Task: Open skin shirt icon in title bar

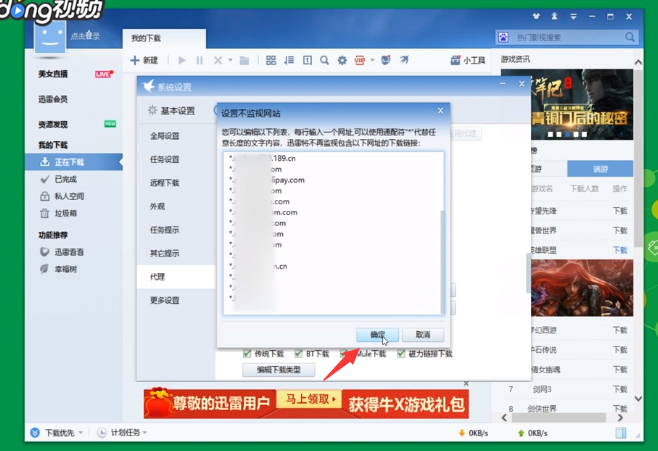Action: pyautogui.click(x=536, y=16)
